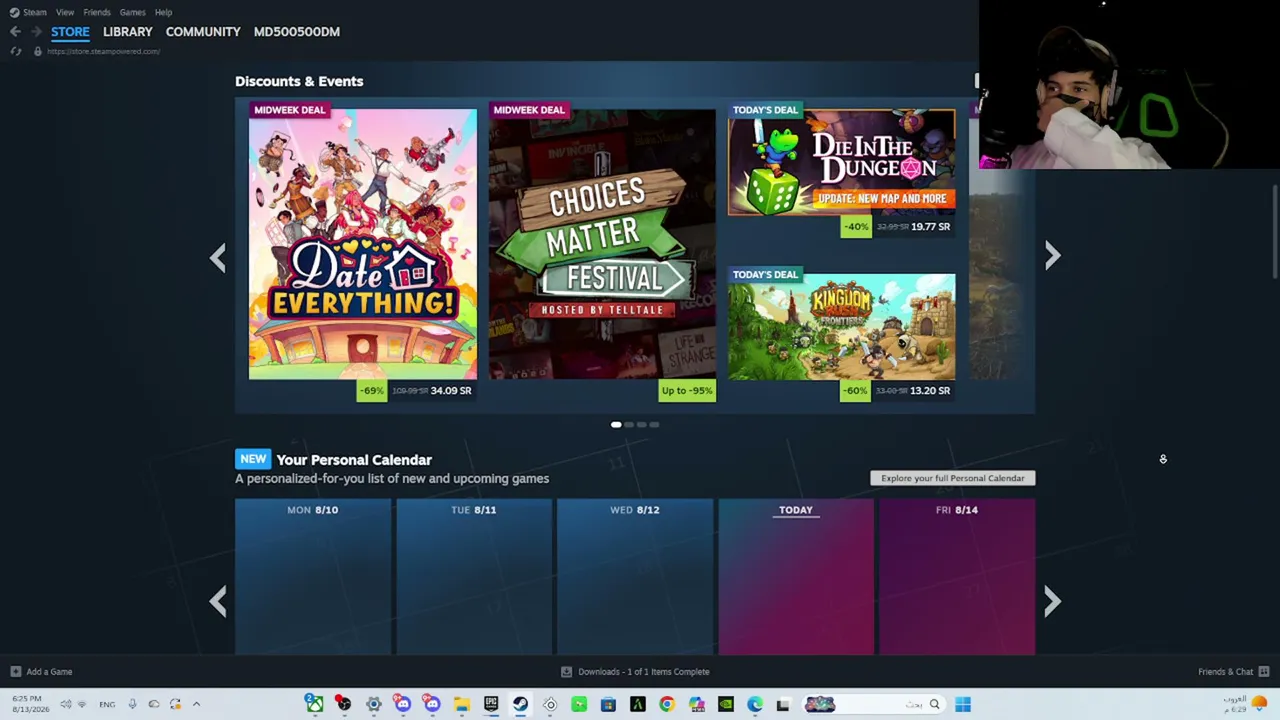This screenshot has height=720, width=1280.
Task: Open the Friends menu
Action: [97, 12]
